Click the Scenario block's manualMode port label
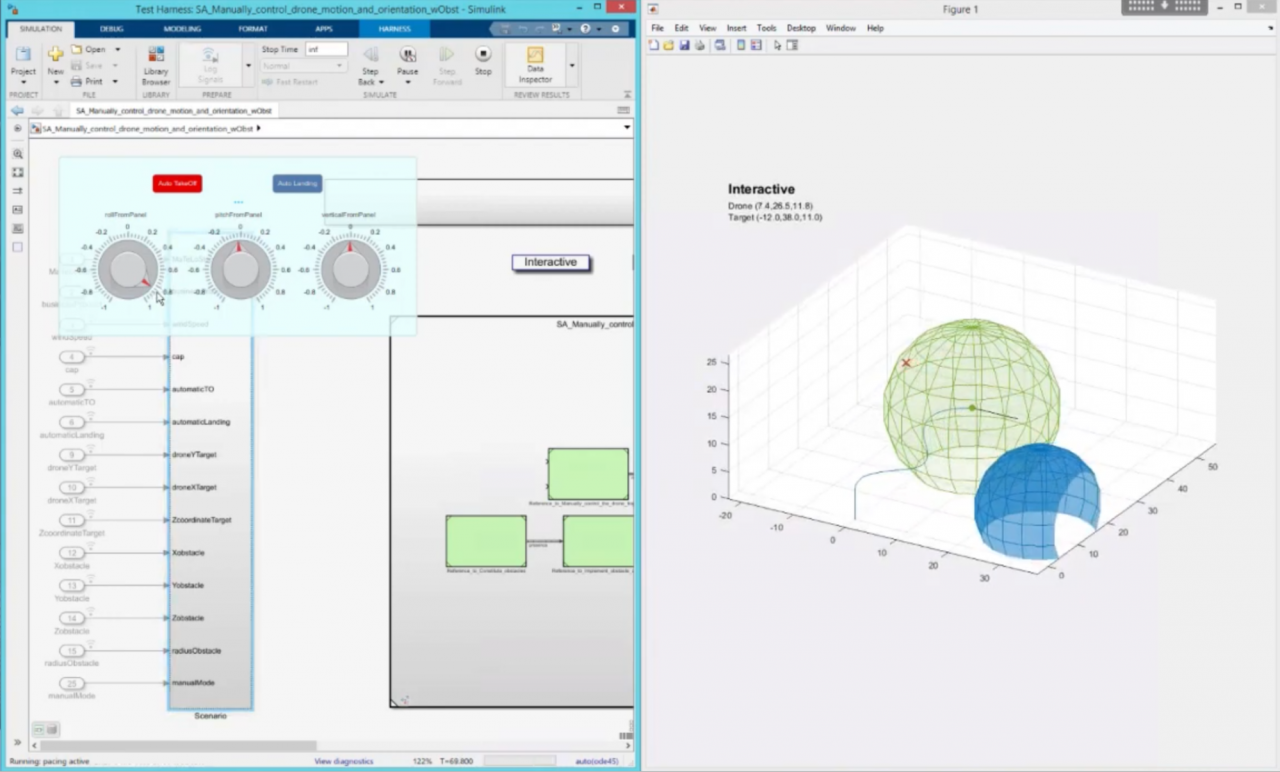 (x=193, y=683)
